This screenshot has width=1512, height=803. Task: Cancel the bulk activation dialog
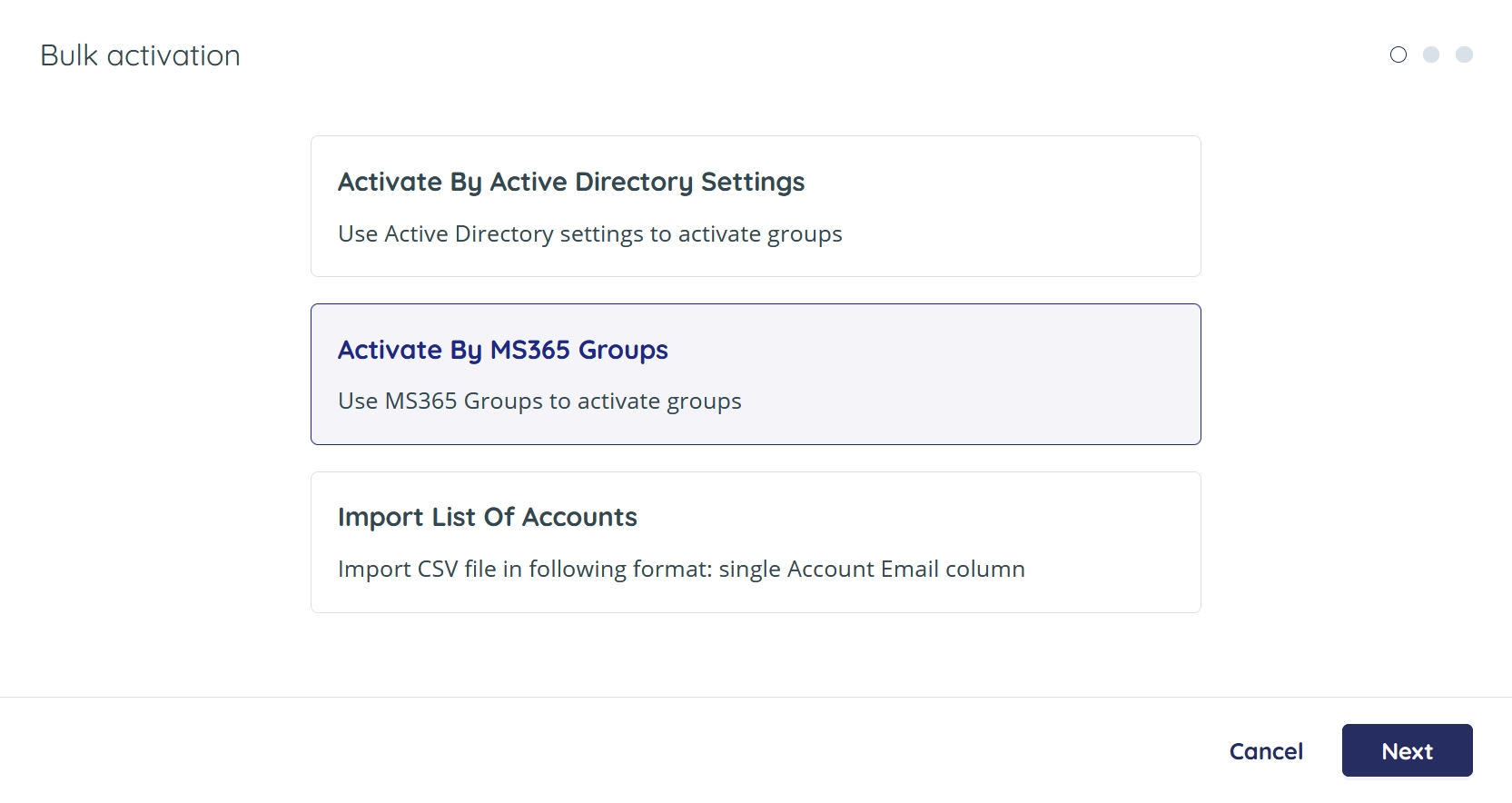point(1266,751)
